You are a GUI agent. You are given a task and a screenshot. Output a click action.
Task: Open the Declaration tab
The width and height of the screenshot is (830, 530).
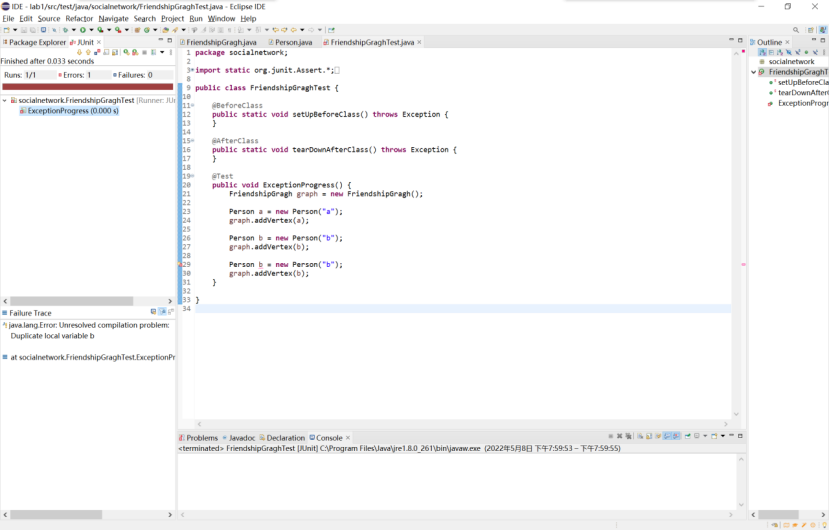282,438
